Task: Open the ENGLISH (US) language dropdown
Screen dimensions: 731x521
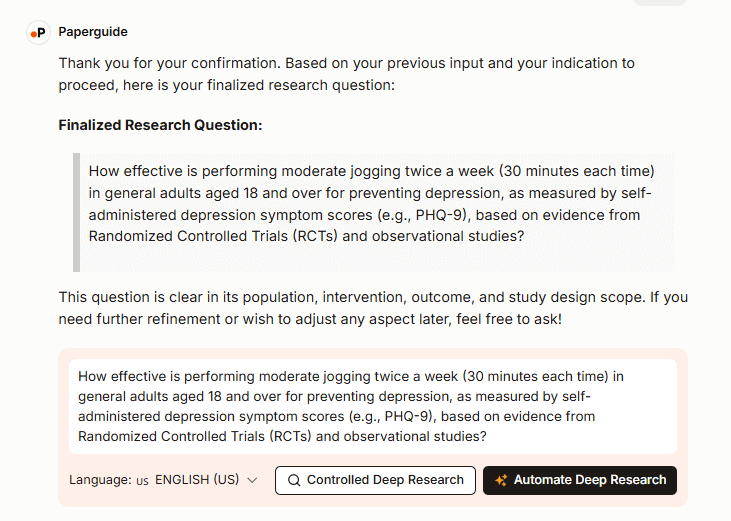Action: click(x=197, y=480)
